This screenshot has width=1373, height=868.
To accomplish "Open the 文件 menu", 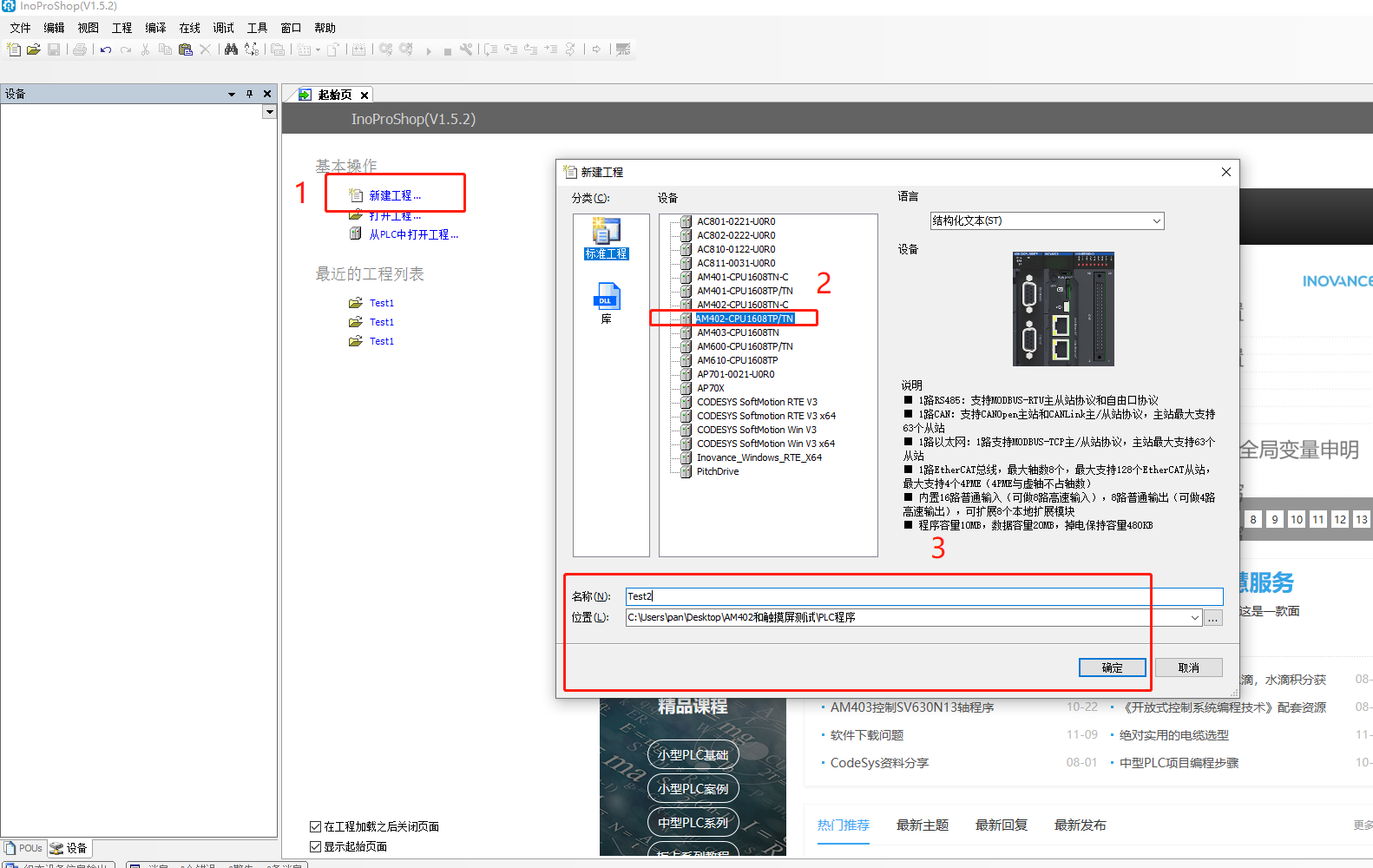I will (20, 28).
